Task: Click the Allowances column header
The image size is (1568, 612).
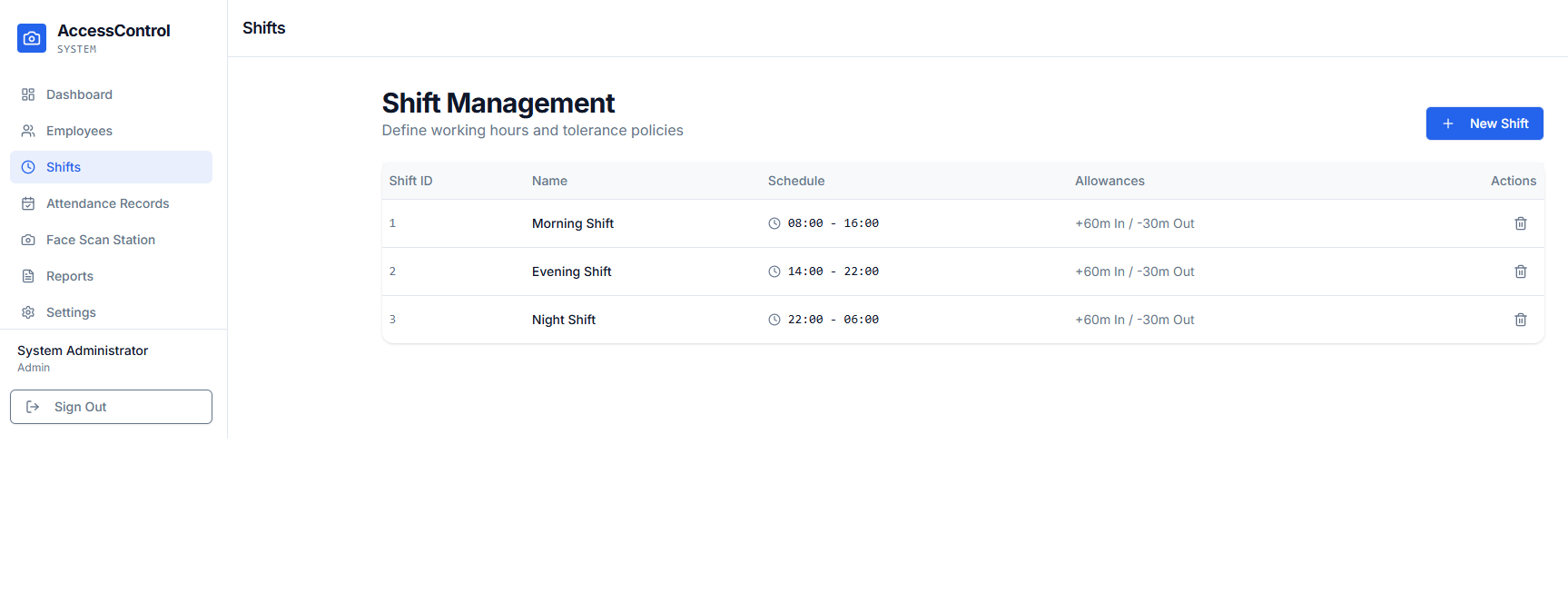Action: (1109, 181)
